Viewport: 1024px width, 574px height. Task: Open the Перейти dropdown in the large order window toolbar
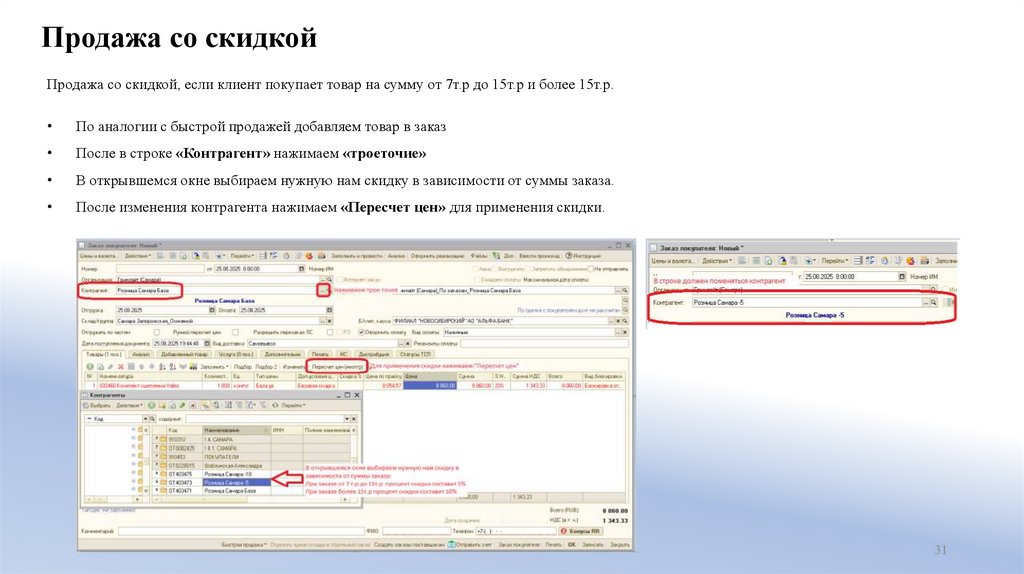(242, 256)
